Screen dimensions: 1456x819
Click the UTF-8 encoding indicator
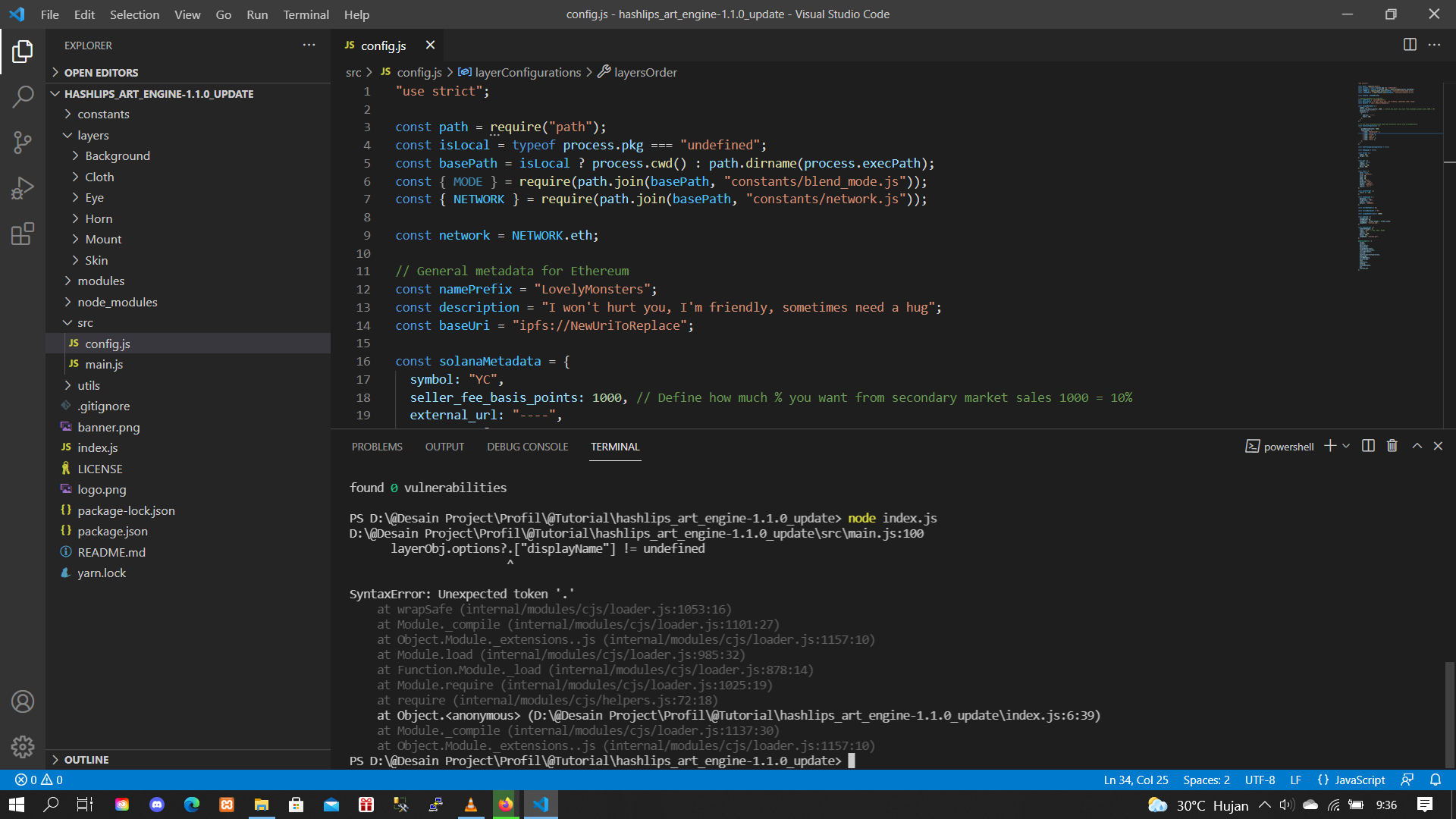point(1260,780)
